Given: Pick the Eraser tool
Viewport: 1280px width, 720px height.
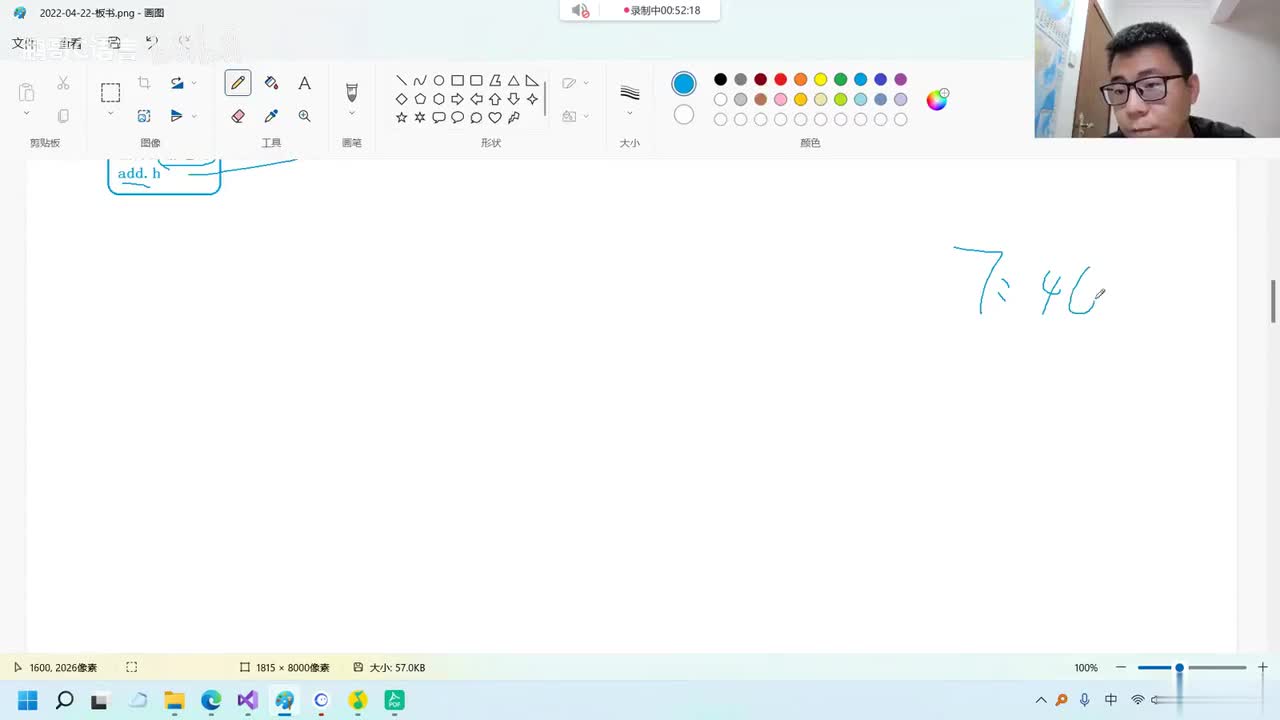Looking at the screenshot, I should pos(238,116).
